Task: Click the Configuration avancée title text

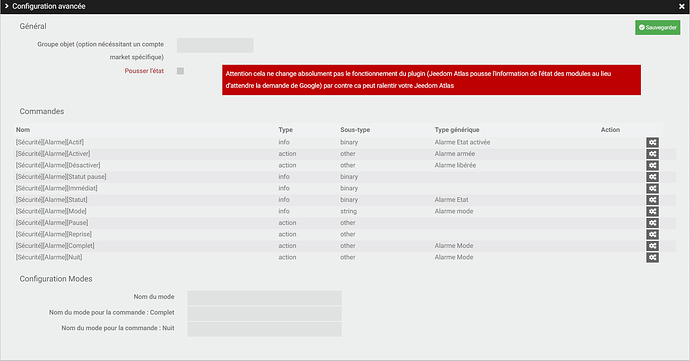Action: (49, 6)
